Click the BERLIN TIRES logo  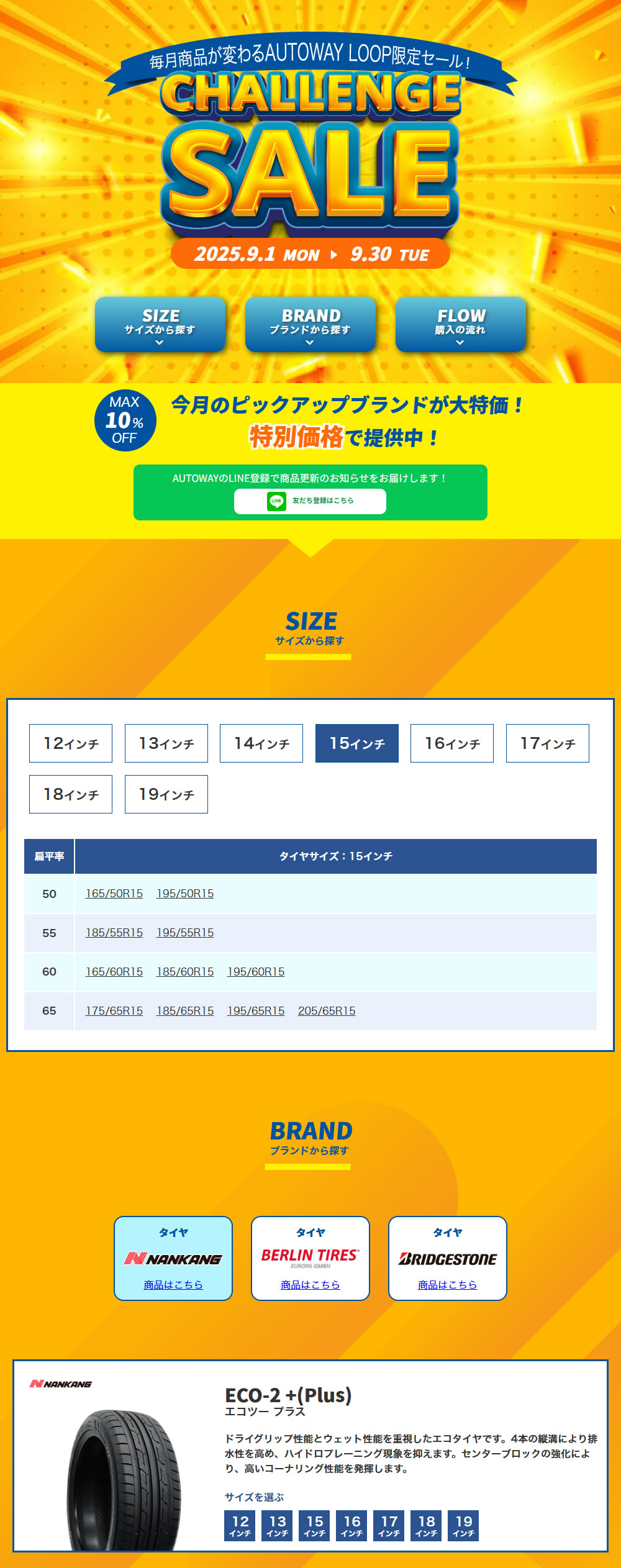(310, 1258)
